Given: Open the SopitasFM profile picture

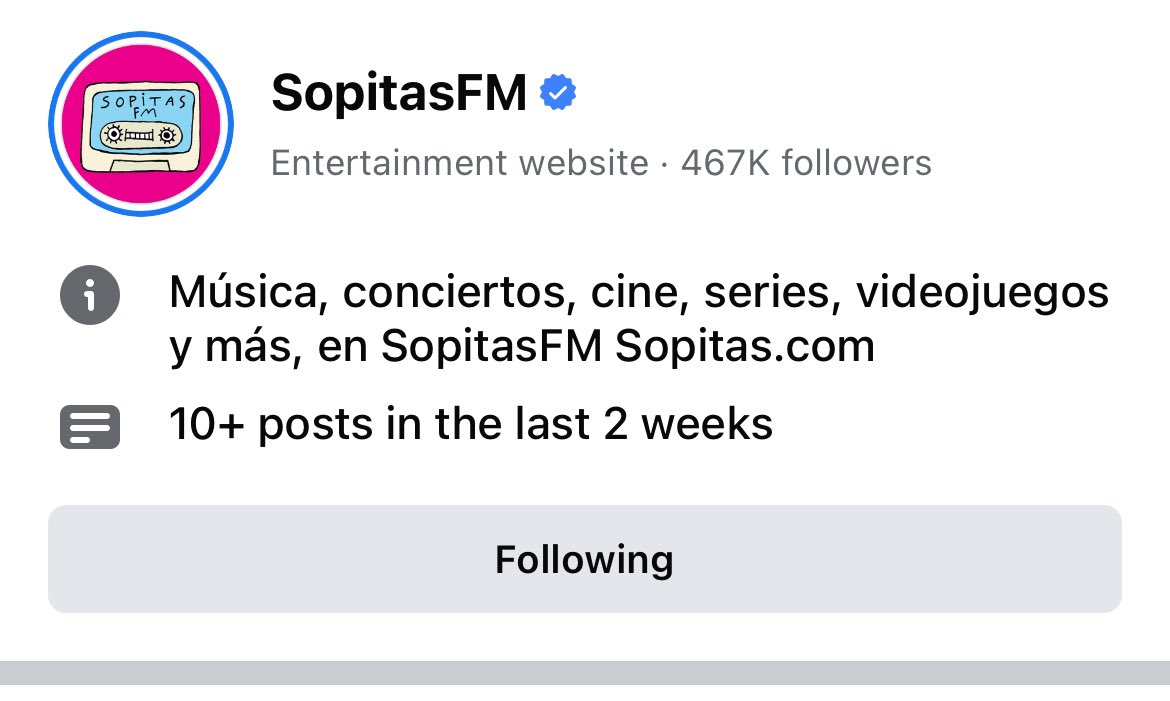Looking at the screenshot, I should 141,124.
